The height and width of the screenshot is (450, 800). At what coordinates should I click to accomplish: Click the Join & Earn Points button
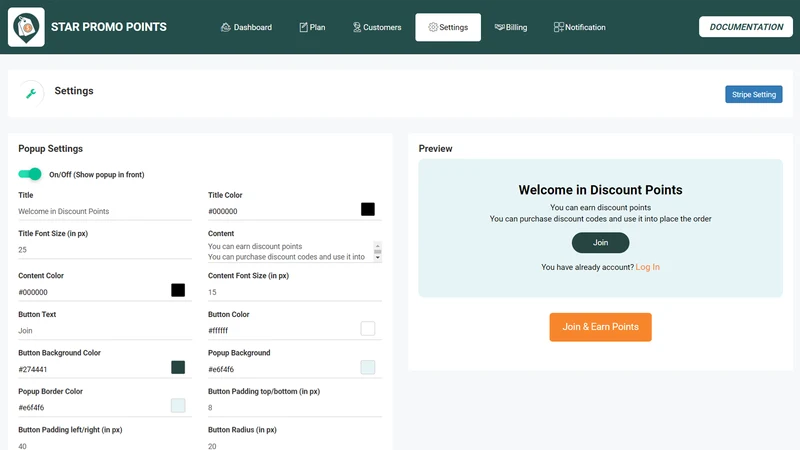[600, 327]
